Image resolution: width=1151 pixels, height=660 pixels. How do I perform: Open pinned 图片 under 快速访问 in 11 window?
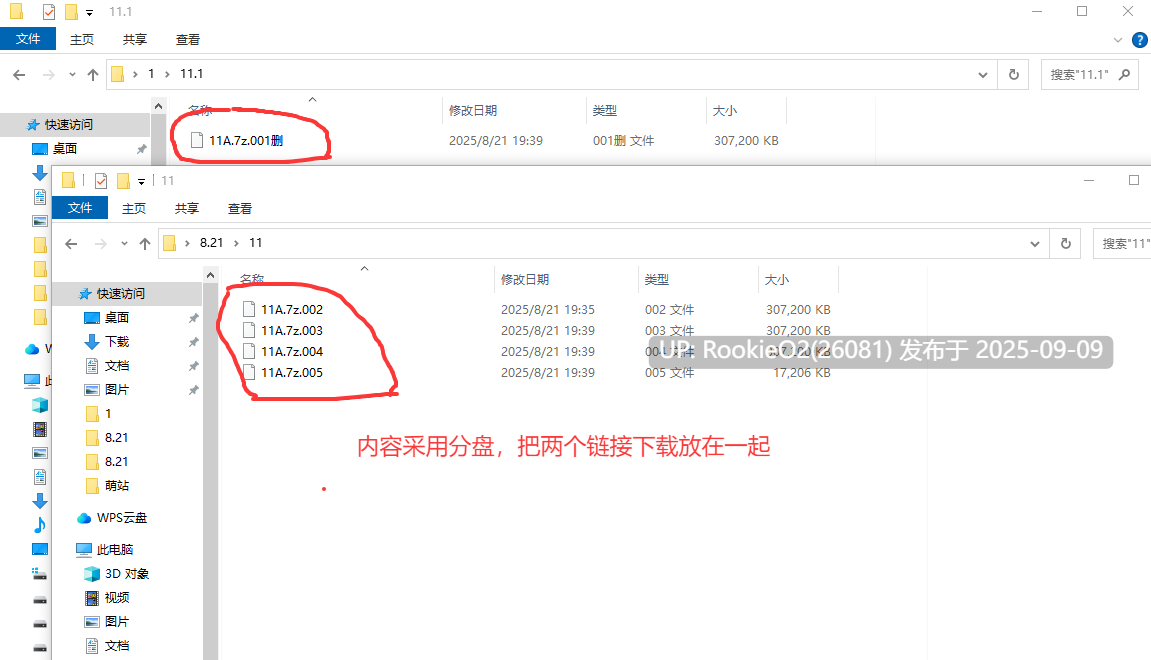pyautogui.click(x=117, y=389)
